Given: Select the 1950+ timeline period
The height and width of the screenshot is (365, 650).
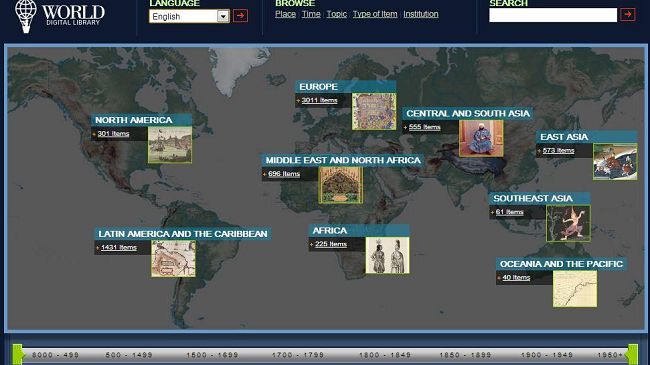Looking at the screenshot, I should pyautogui.click(x=610, y=355).
